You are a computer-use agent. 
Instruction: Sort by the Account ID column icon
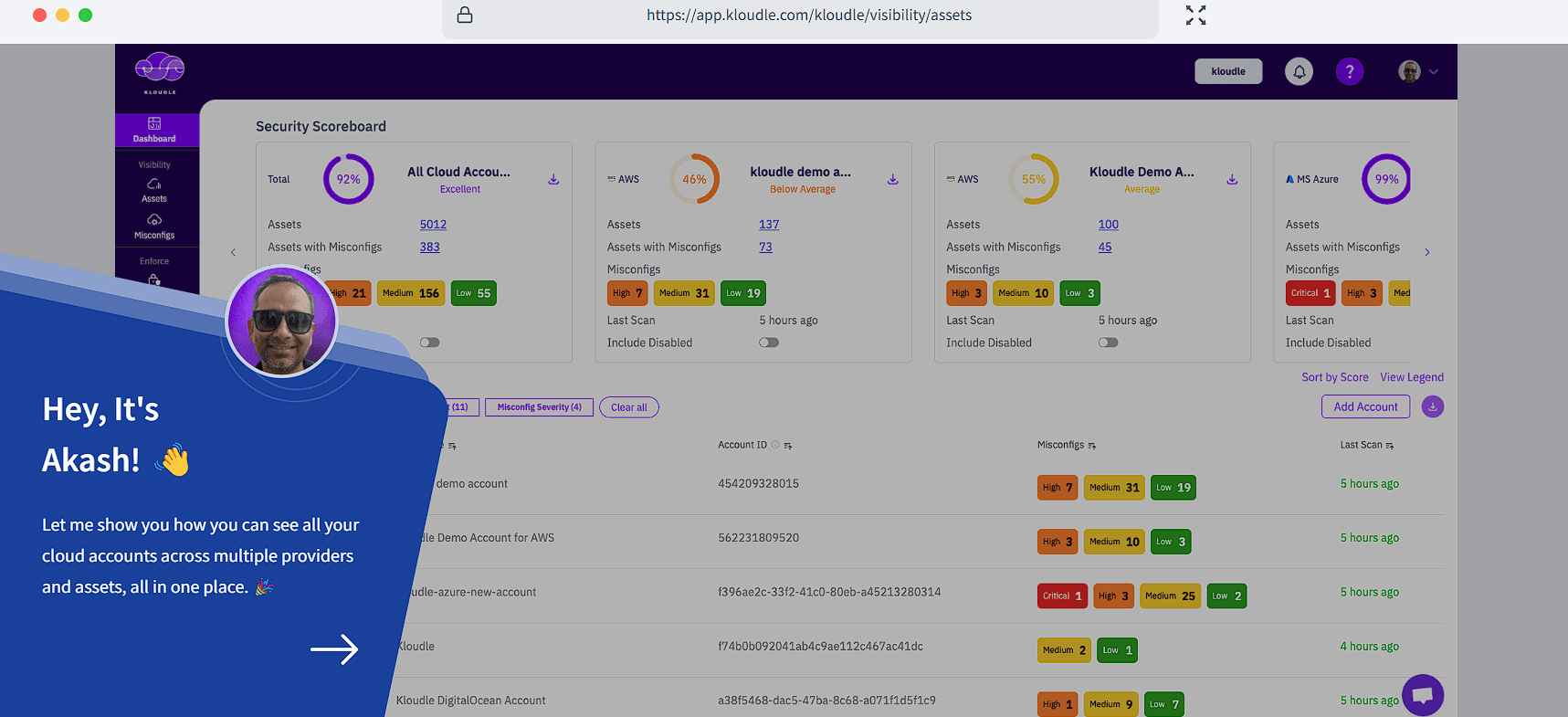[788, 446]
